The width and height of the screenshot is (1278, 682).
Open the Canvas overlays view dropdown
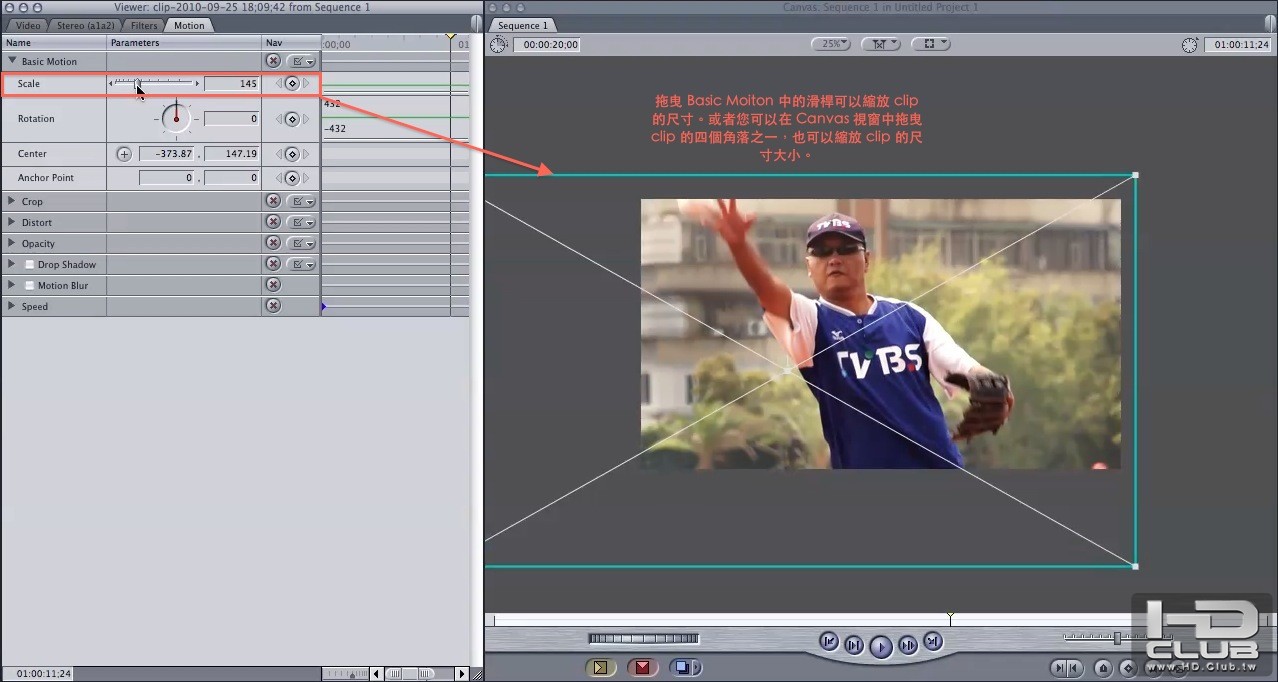click(x=931, y=44)
